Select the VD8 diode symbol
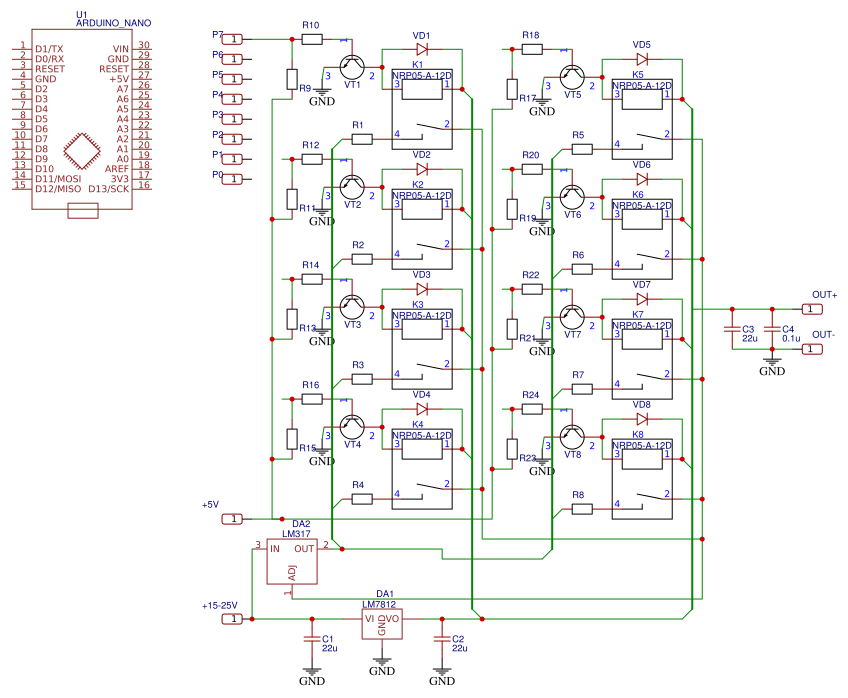Viewport: 848px width, 698px height. 641,419
